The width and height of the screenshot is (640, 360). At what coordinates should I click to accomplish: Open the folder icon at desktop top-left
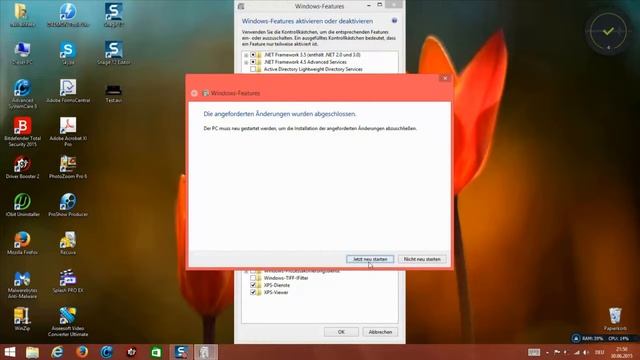point(22,15)
